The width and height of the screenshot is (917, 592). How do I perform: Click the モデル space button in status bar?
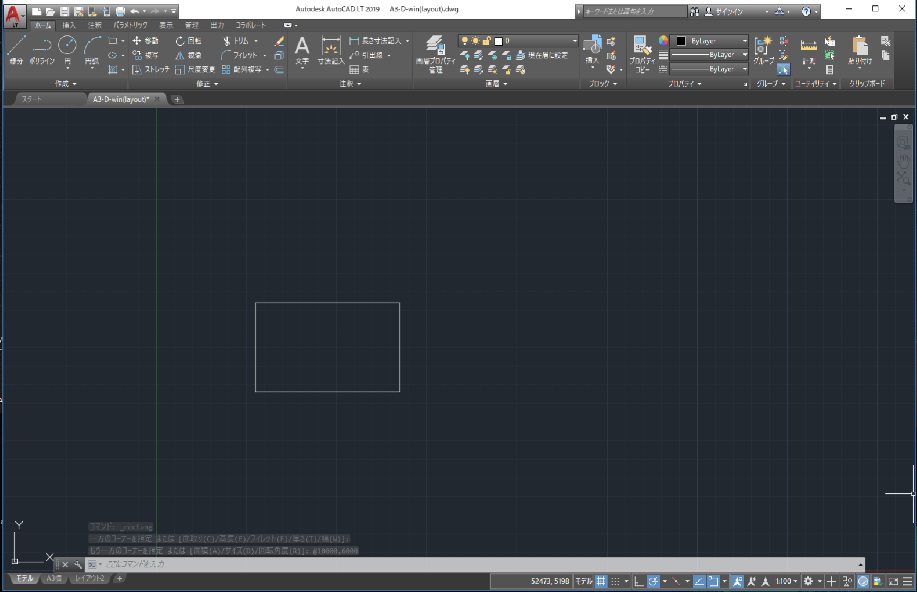(x=584, y=581)
